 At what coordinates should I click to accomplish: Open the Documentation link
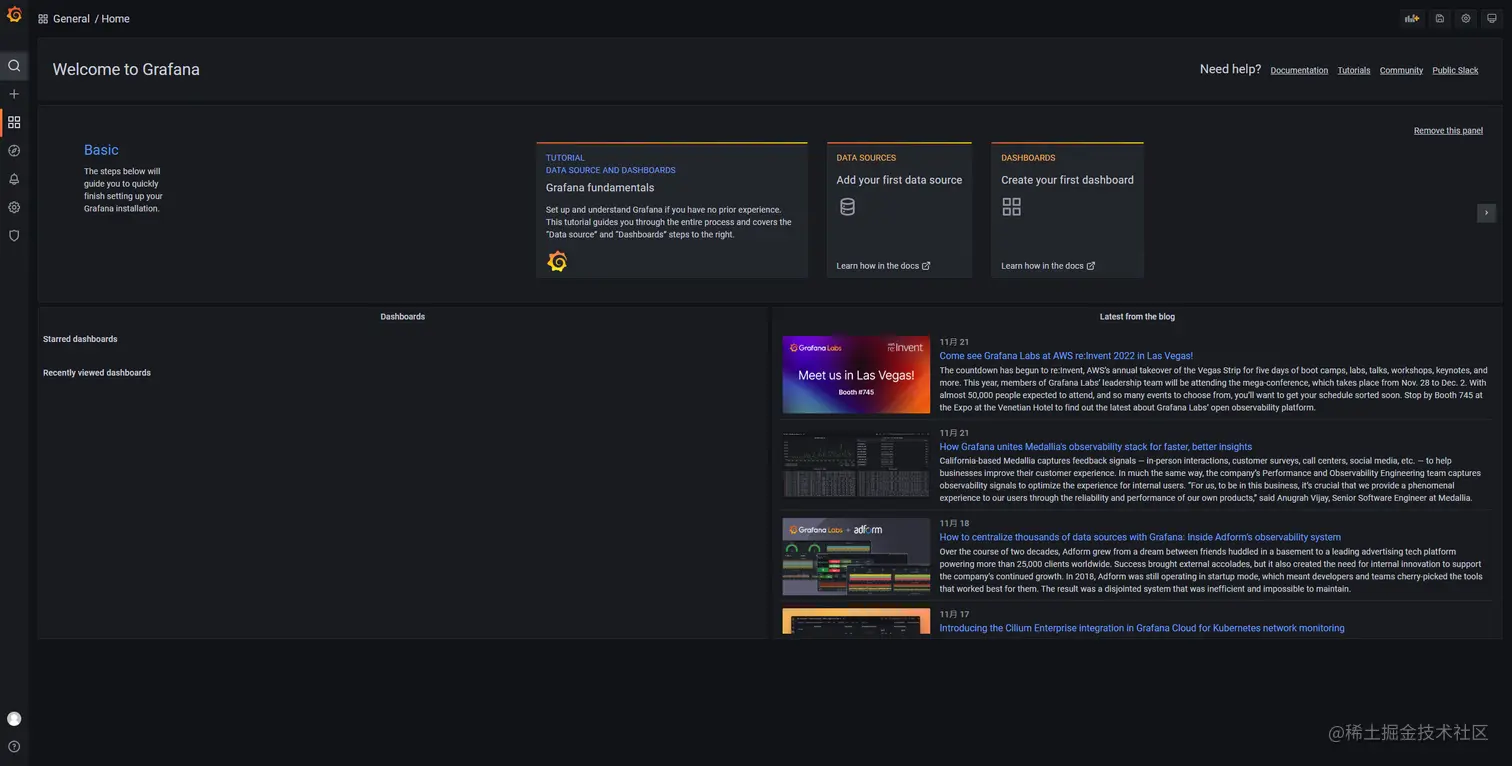1299,70
